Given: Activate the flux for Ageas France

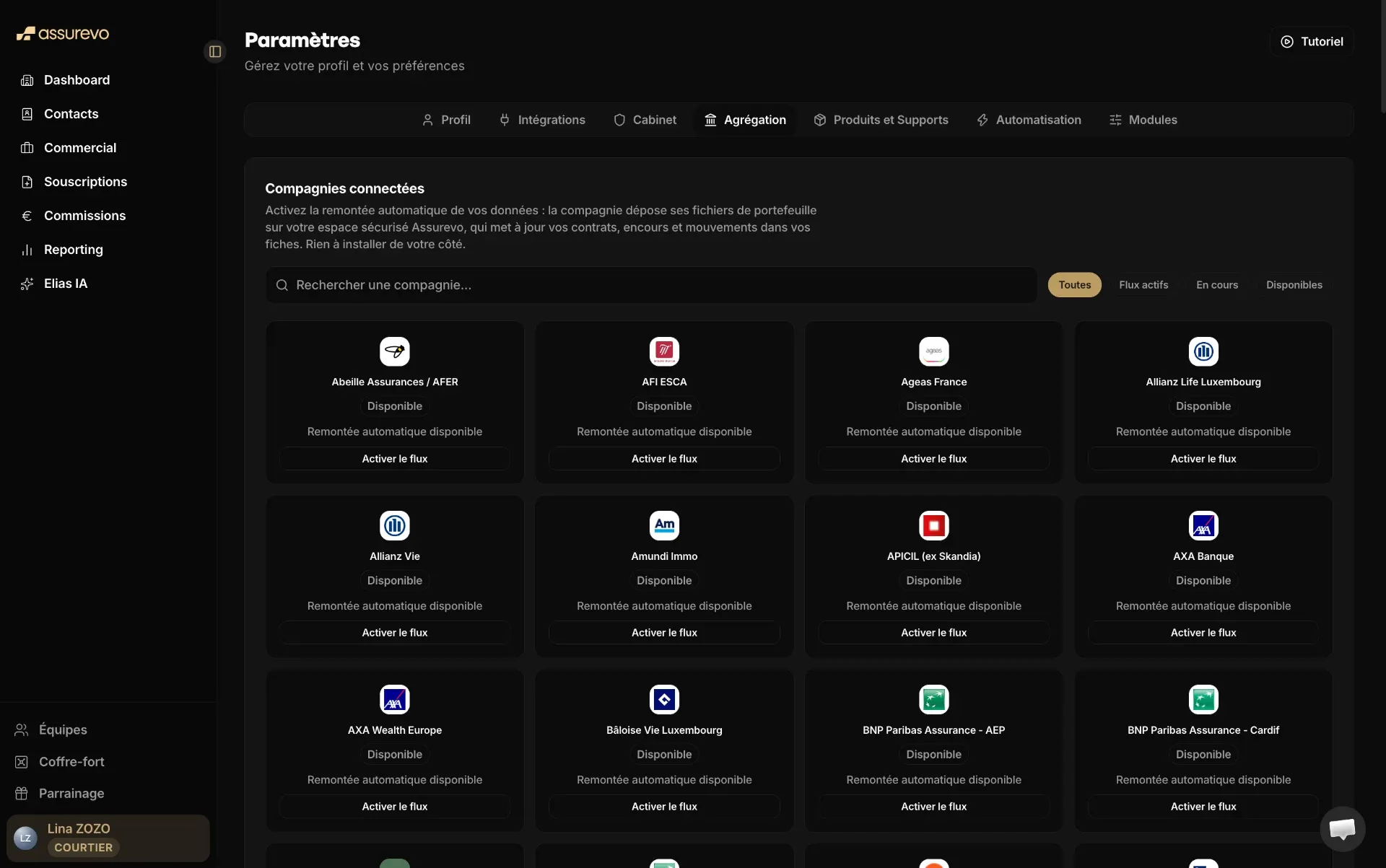Looking at the screenshot, I should coord(933,459).
